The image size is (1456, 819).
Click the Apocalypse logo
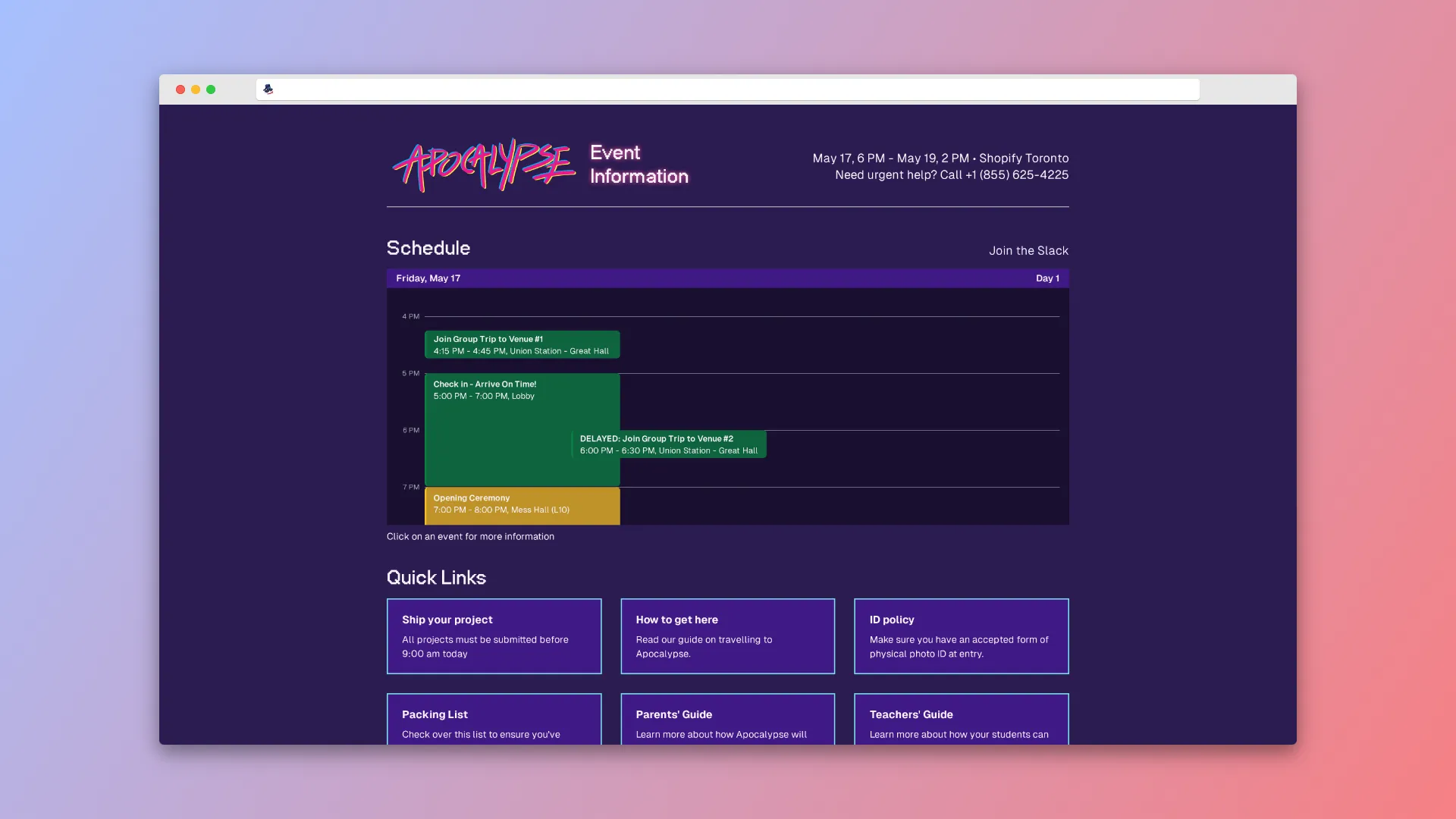click(483, 165)
